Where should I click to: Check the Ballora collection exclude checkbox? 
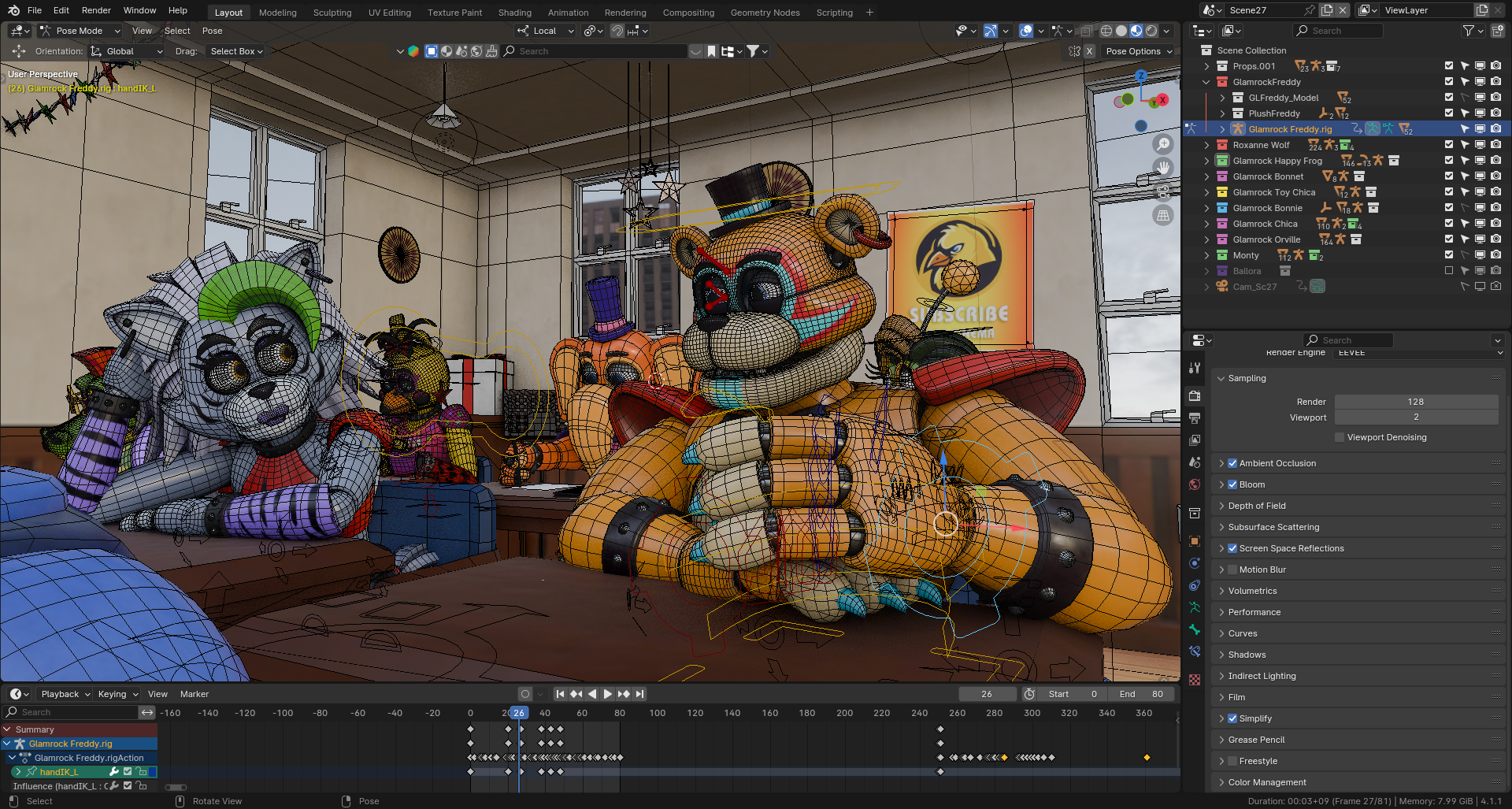pyautogui.click(x=1449, y=271)
